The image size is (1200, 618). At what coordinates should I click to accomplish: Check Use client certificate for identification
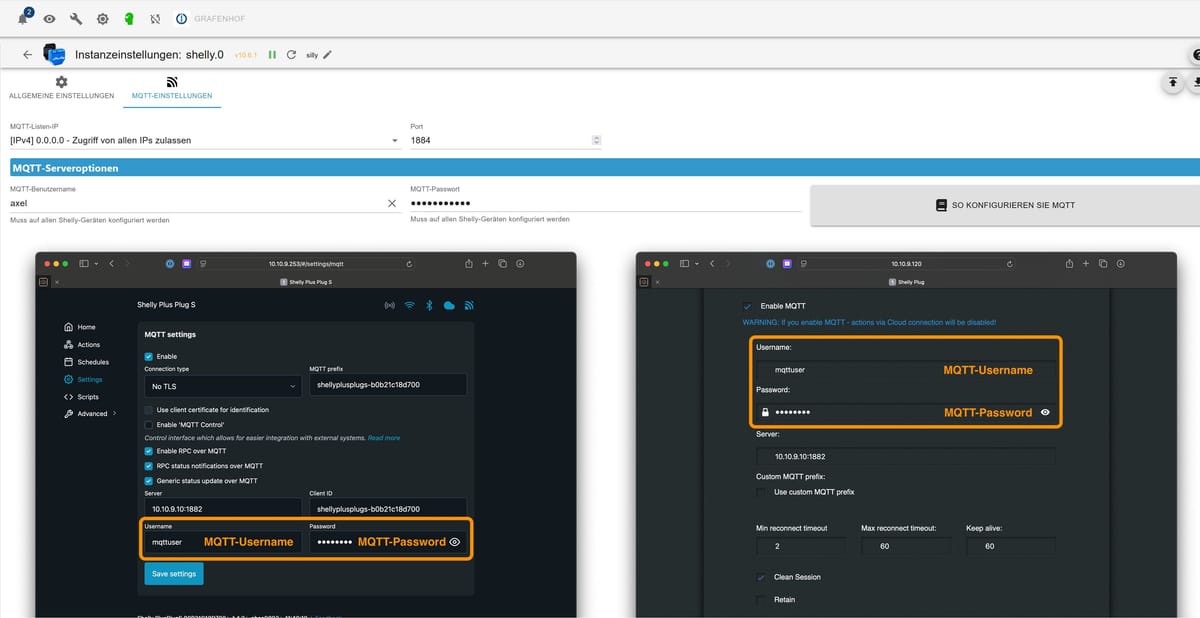click(x=149, y=410)
